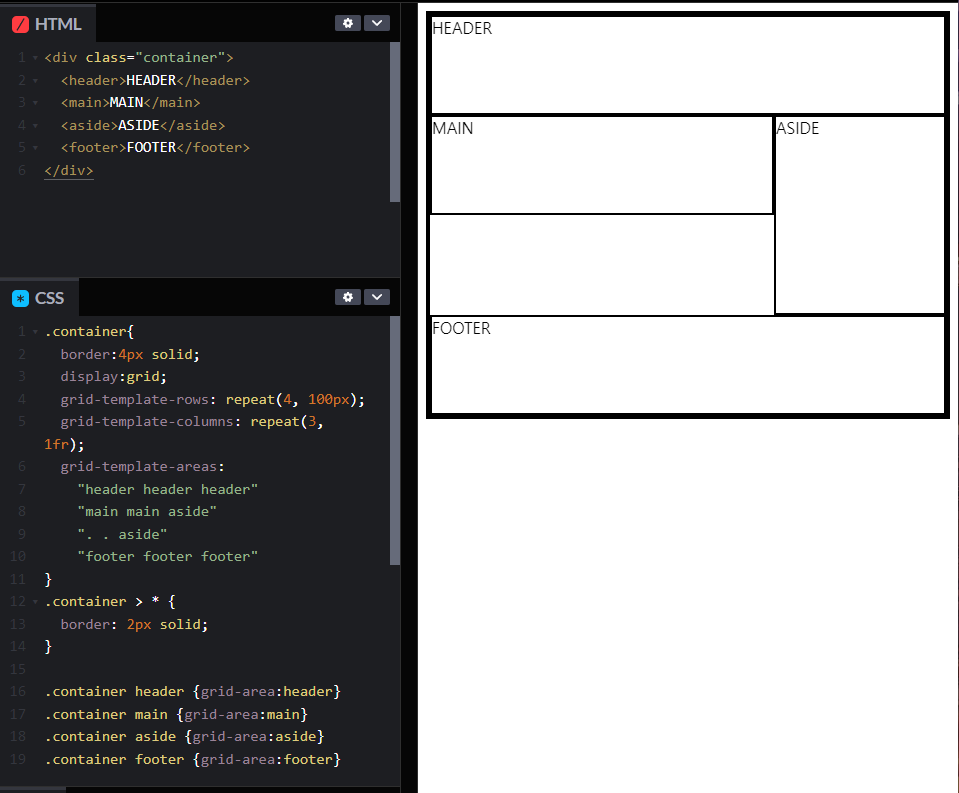
Task: Click ". . aside" string in CSS
Action: tap(122, 534)
